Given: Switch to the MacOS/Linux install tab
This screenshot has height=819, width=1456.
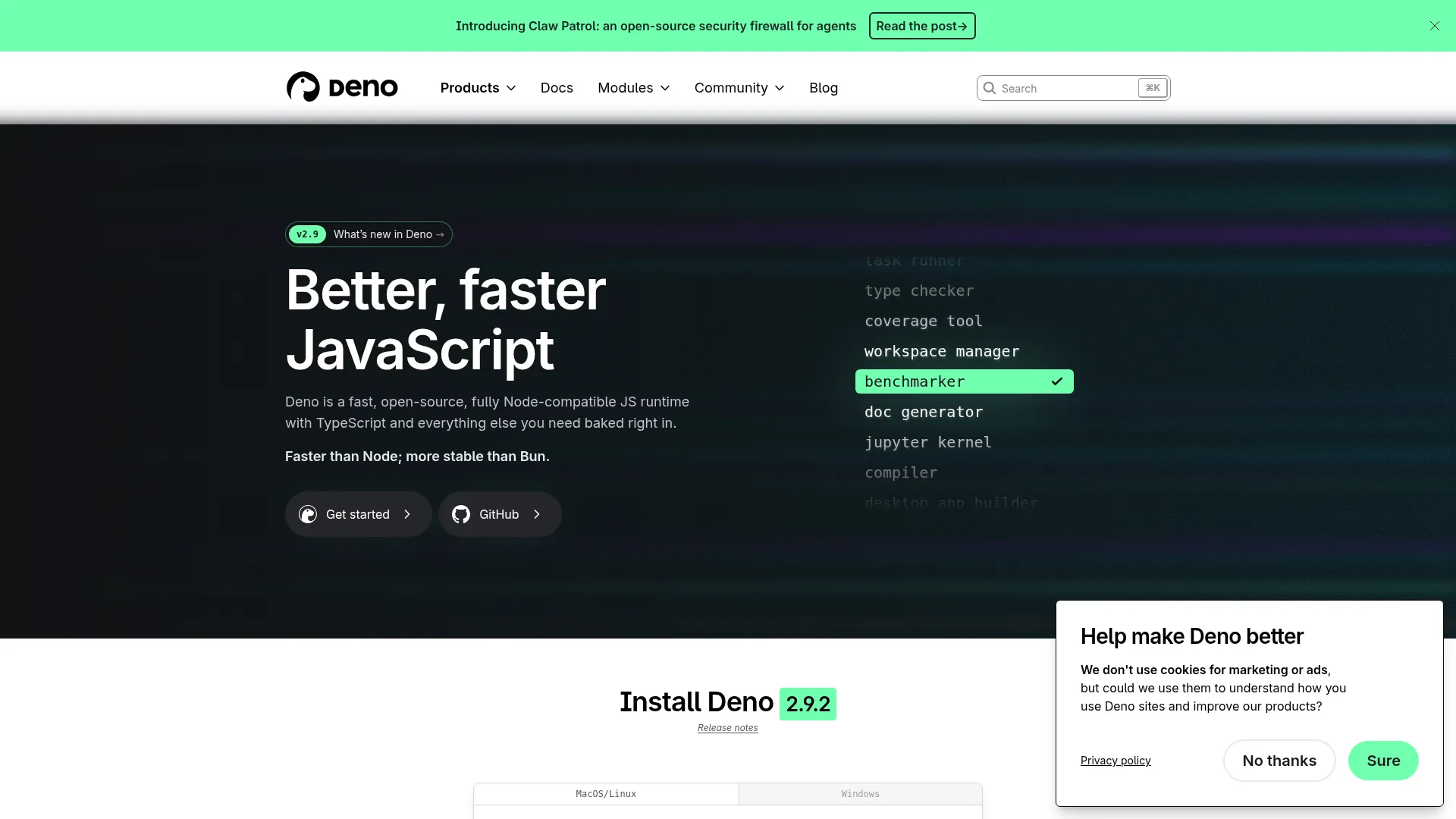Looking at the screenshot, I should pos(606,794).
